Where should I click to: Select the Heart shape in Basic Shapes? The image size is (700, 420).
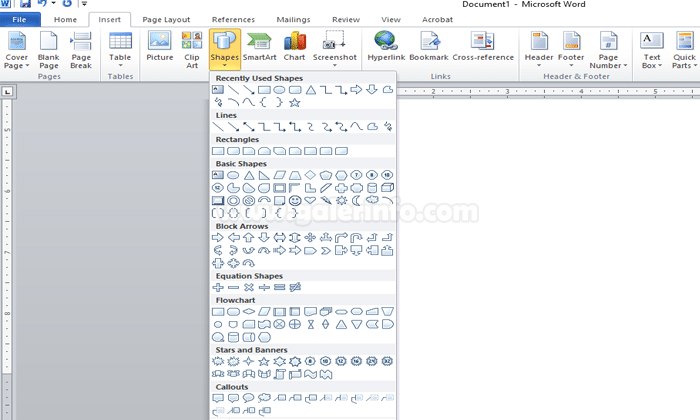[x=310, y=201]
